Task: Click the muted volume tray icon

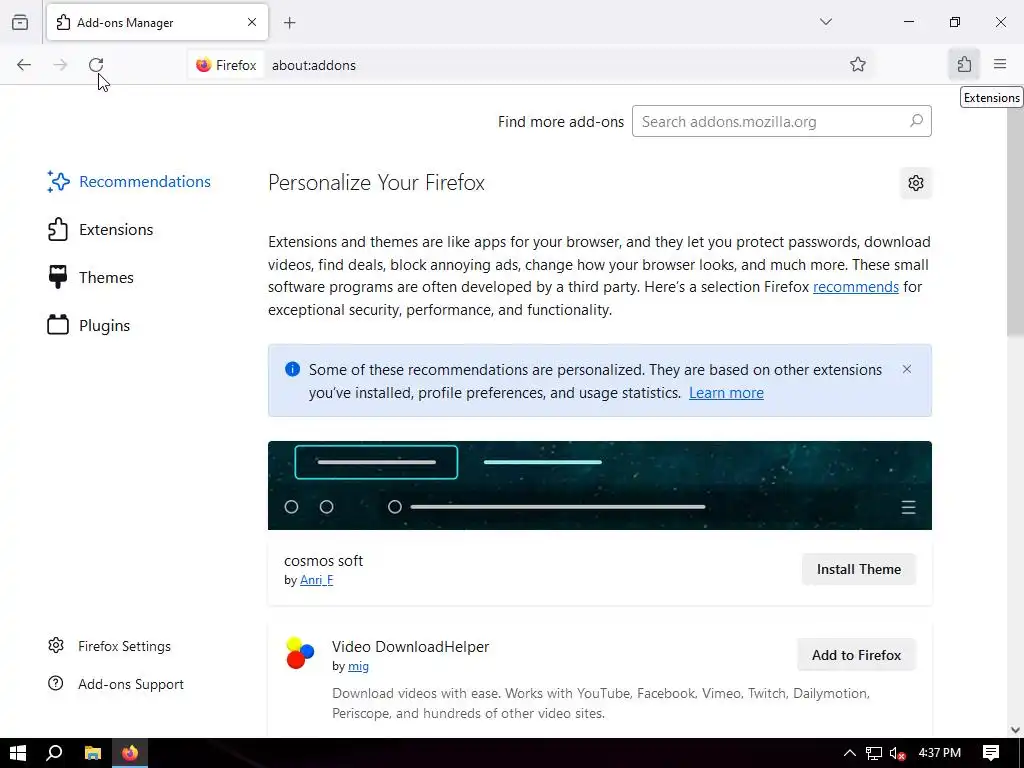Action: coord(897,753)
